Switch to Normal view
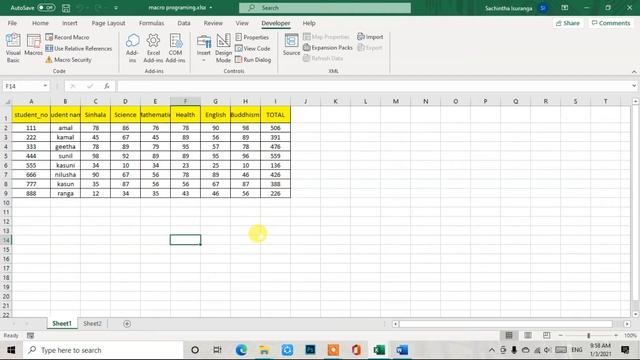This screenshot has height=360, width=640. [x=509, y=335]
